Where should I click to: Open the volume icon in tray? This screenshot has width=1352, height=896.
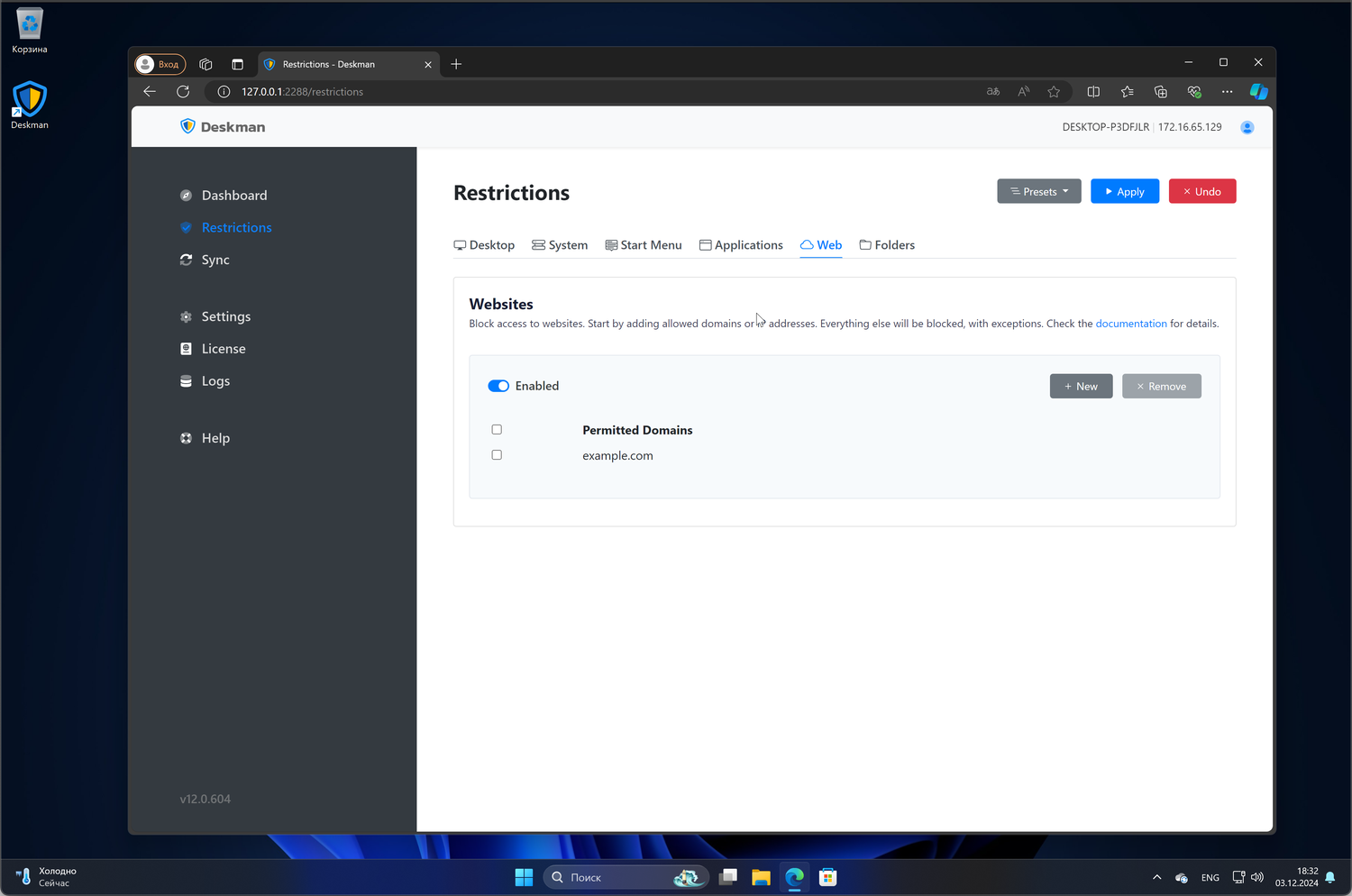pyautogui.click(x=1257, y=877)
